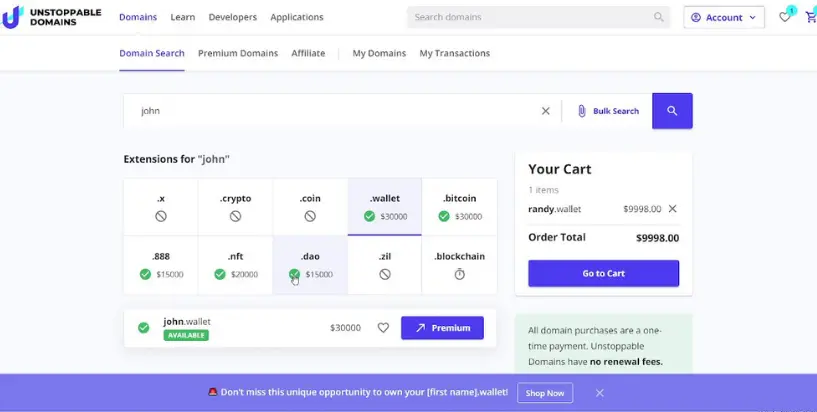The image size is (817, 412).
Task: Open the Domains menu
Action: click(138, 17)
